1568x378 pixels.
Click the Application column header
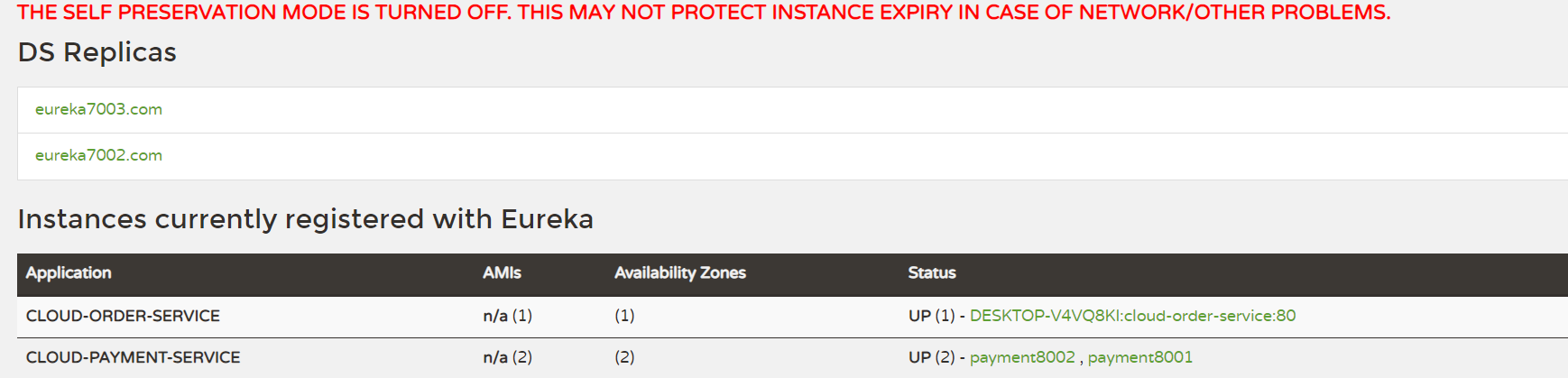pos(69,272)
